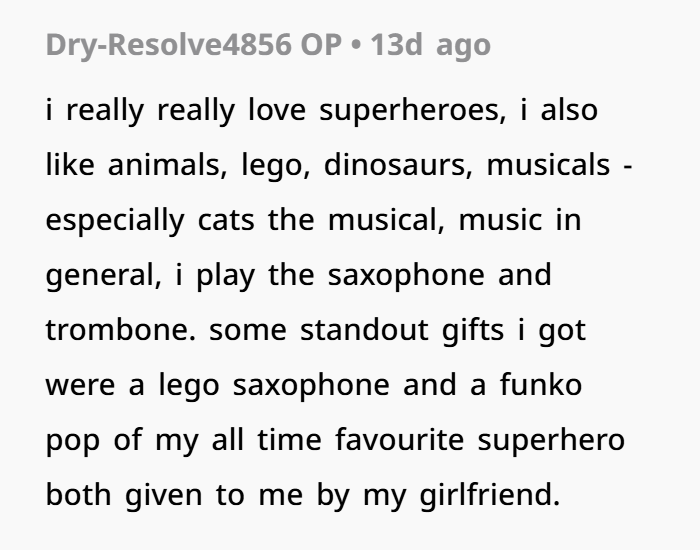Click the word "both" starting the last line
The width and height of the screenshot is (700, 550).
tap(79, 495)
